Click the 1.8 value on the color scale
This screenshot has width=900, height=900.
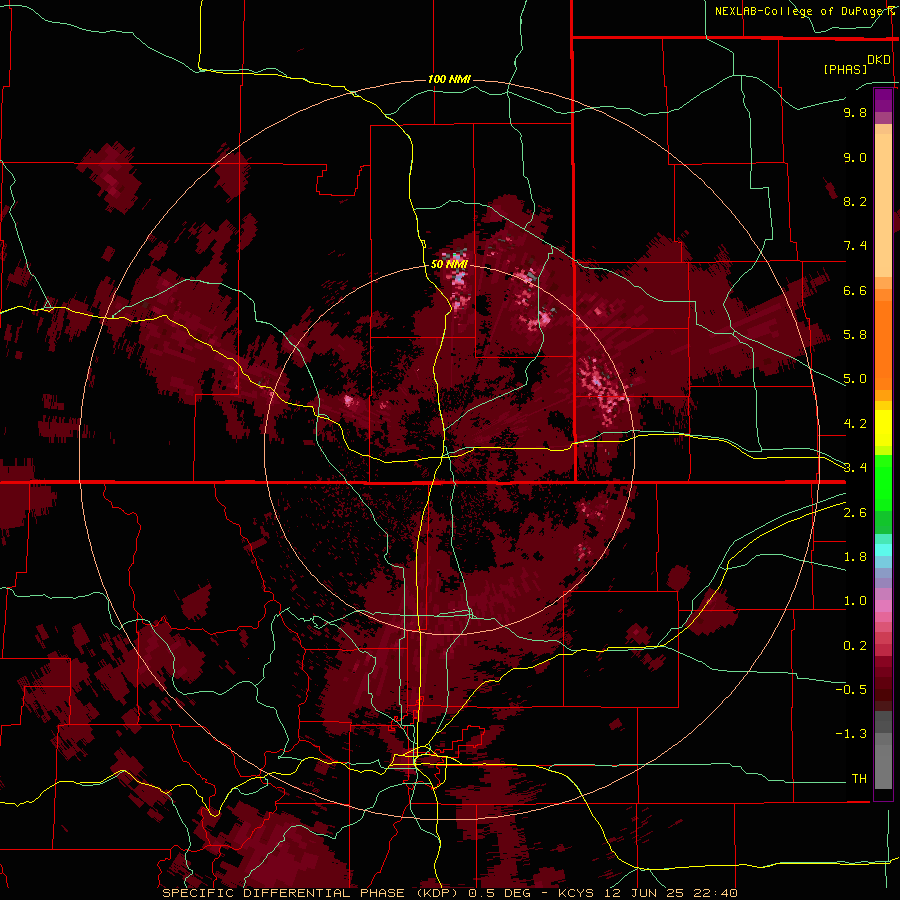[x=855, y=557]
